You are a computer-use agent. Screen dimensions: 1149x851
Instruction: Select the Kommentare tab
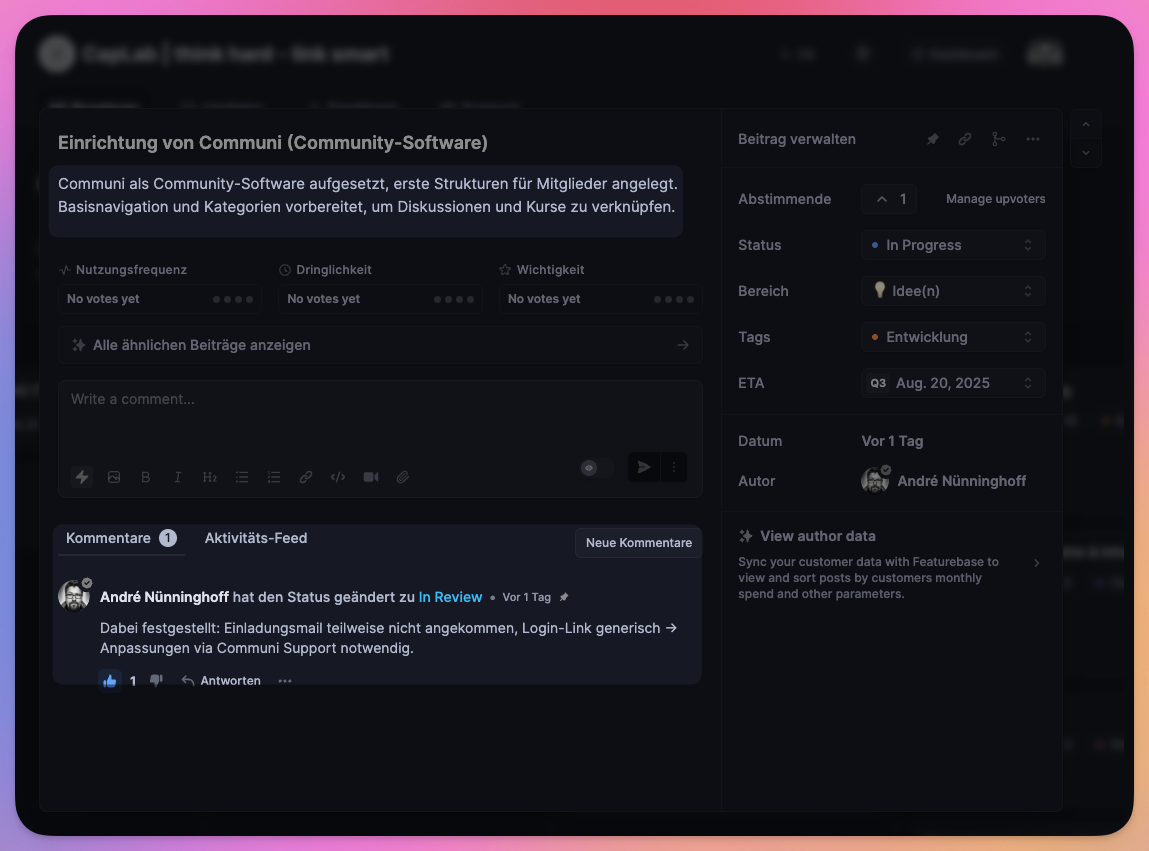tap(109, 538)
